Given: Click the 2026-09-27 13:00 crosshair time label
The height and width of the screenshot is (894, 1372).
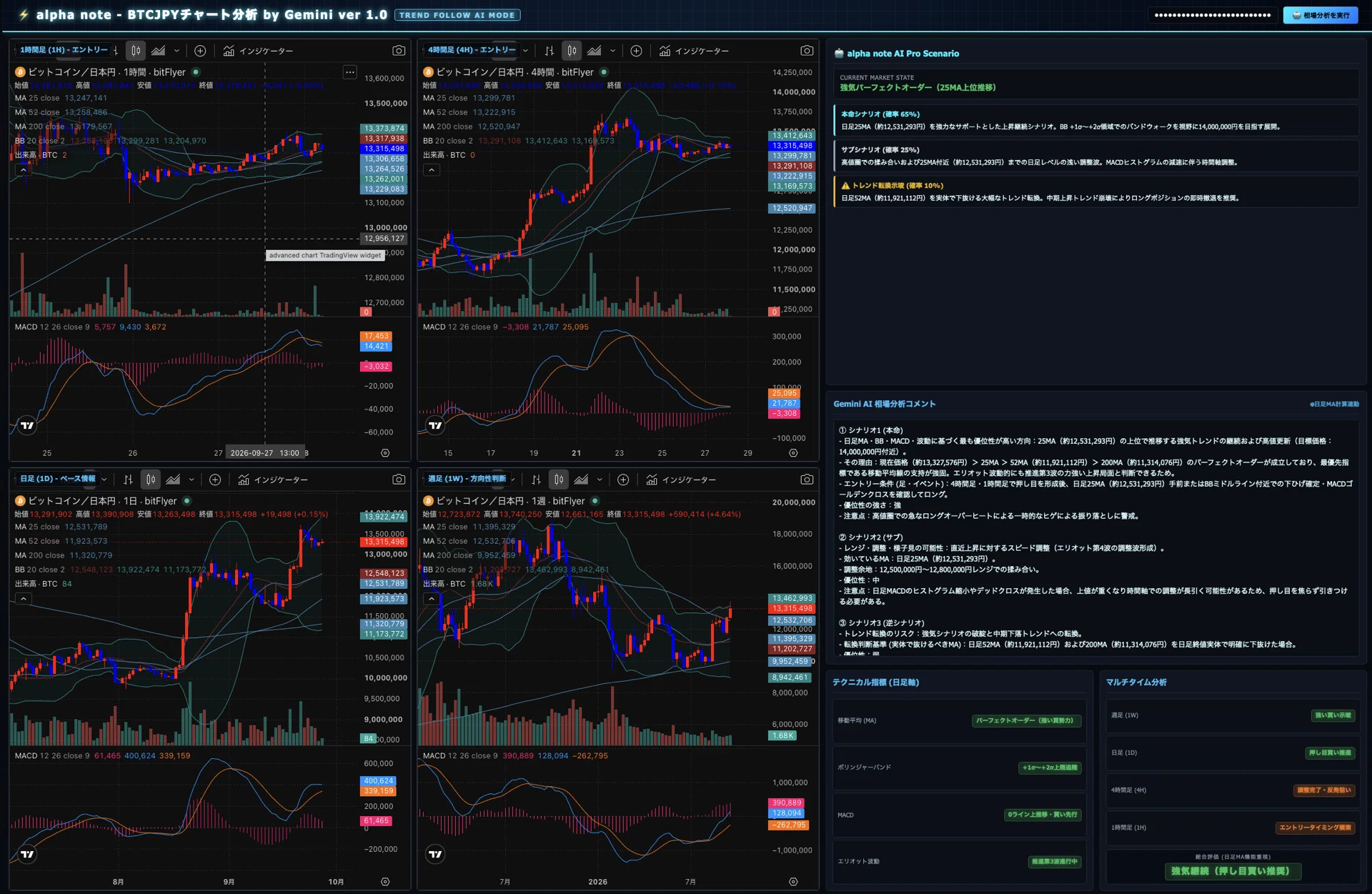Looking at the screenshot, I should (x=264, y=453).
